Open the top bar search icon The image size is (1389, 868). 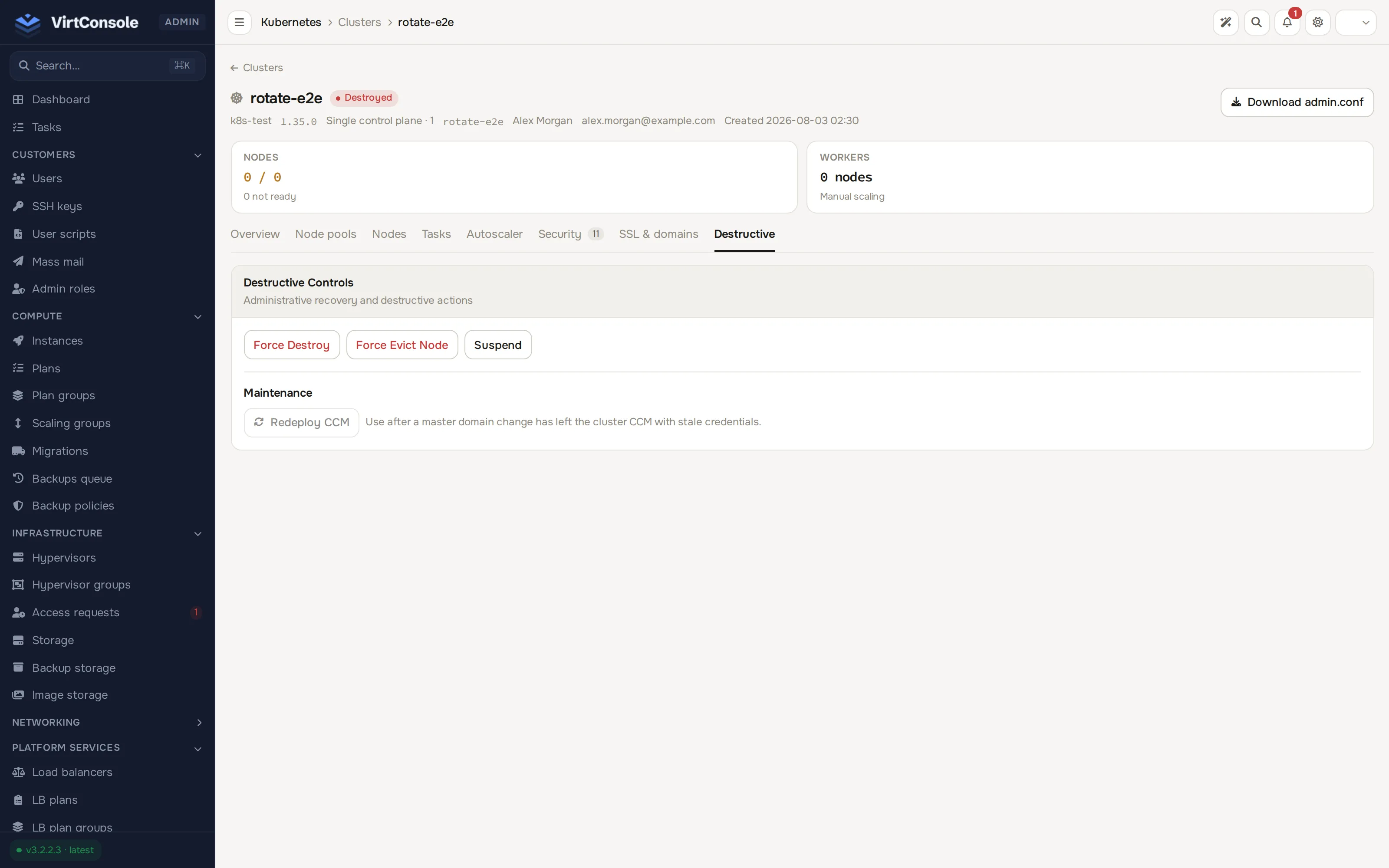[1257, 23]
